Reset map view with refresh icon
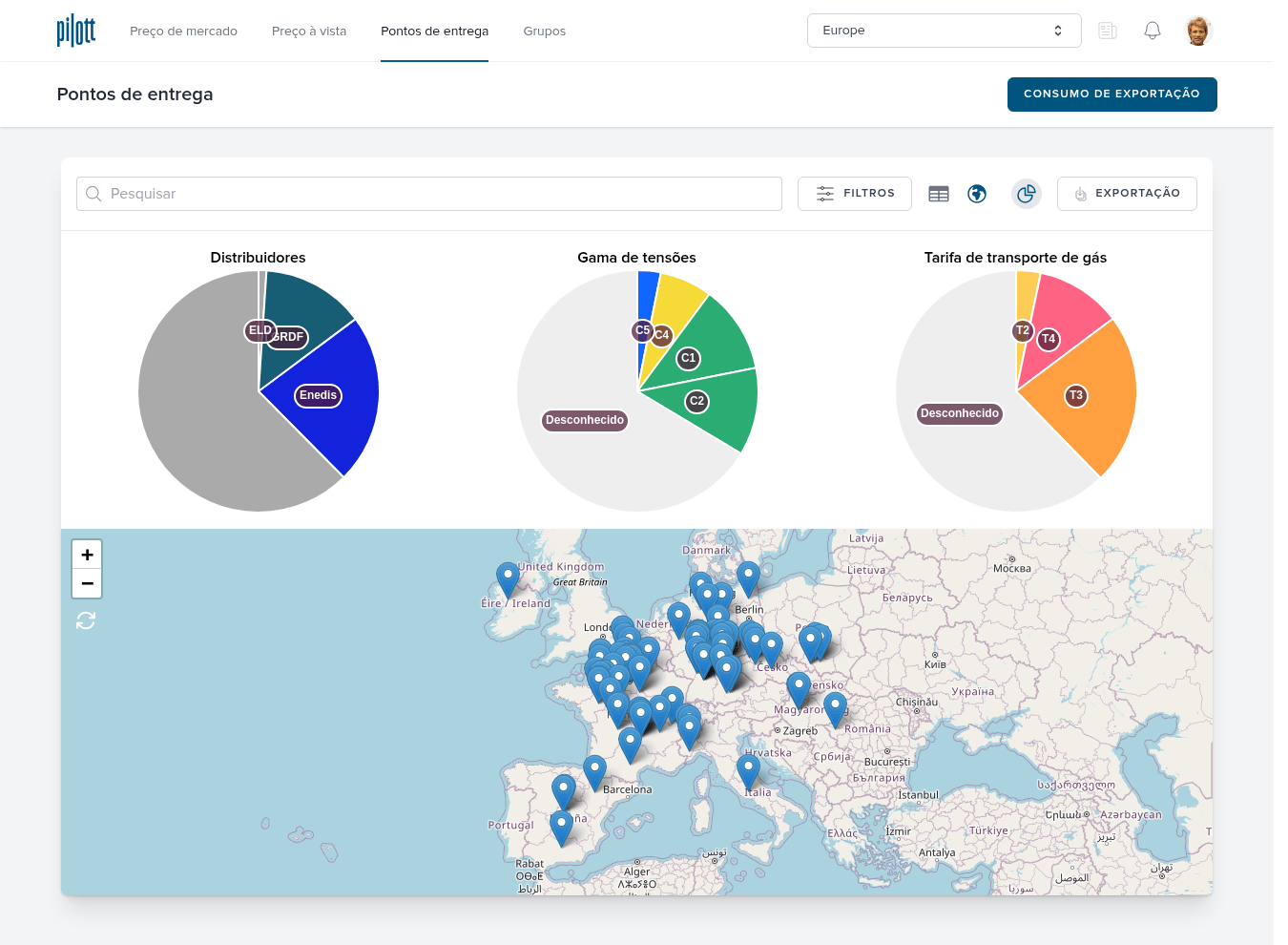The image size is (1288, 945). point(86,620)
